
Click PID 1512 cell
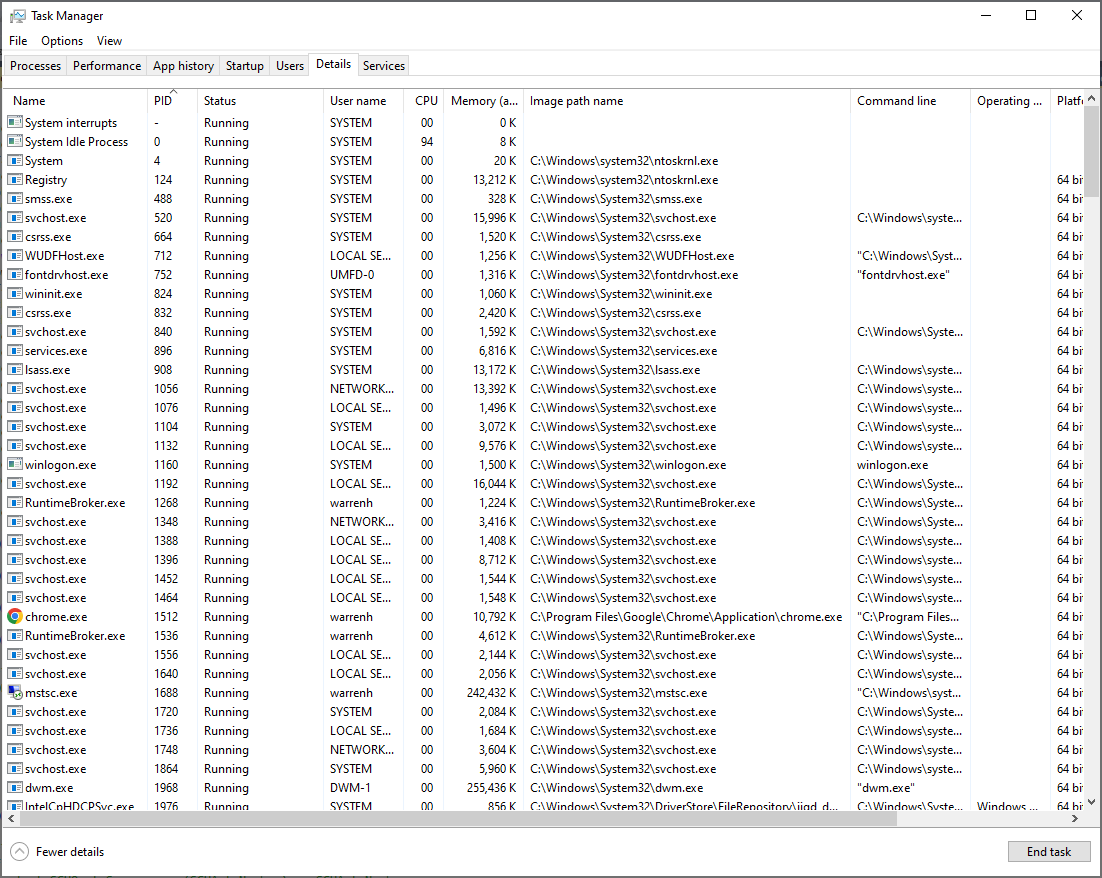[167, 616]
